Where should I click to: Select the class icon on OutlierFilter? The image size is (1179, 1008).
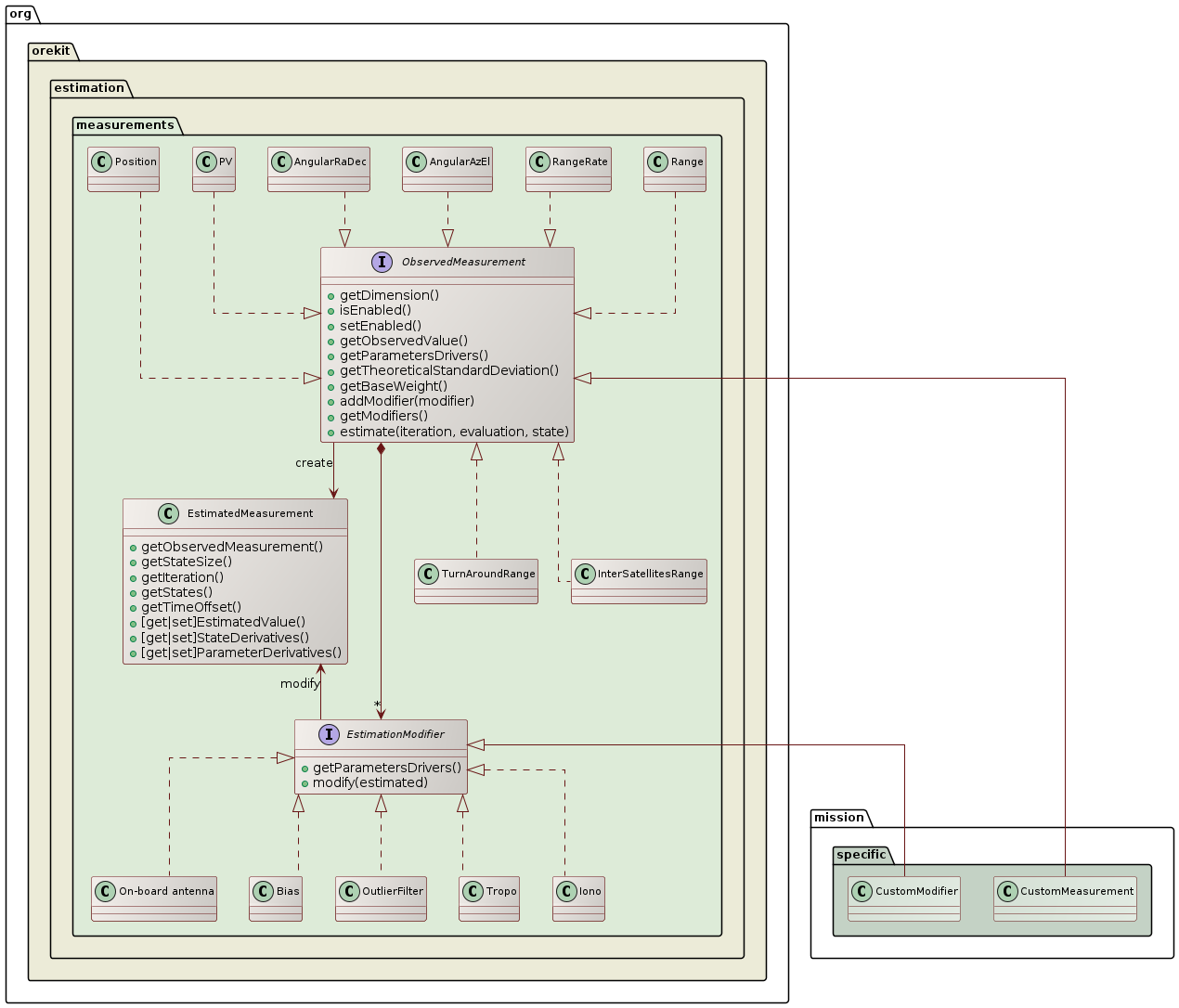(349, 892)
